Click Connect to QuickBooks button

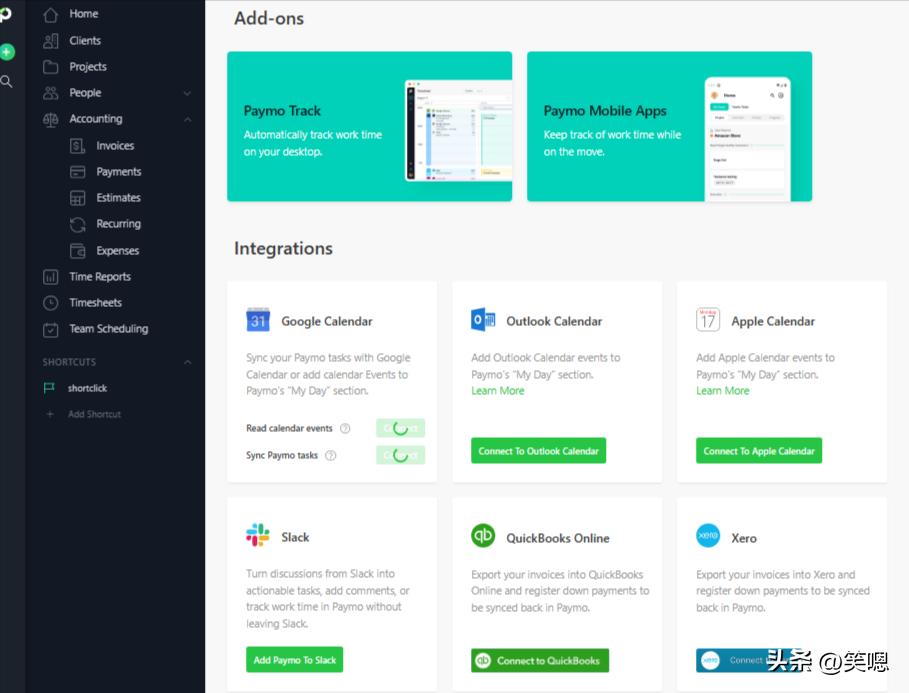tap(540, 661)
